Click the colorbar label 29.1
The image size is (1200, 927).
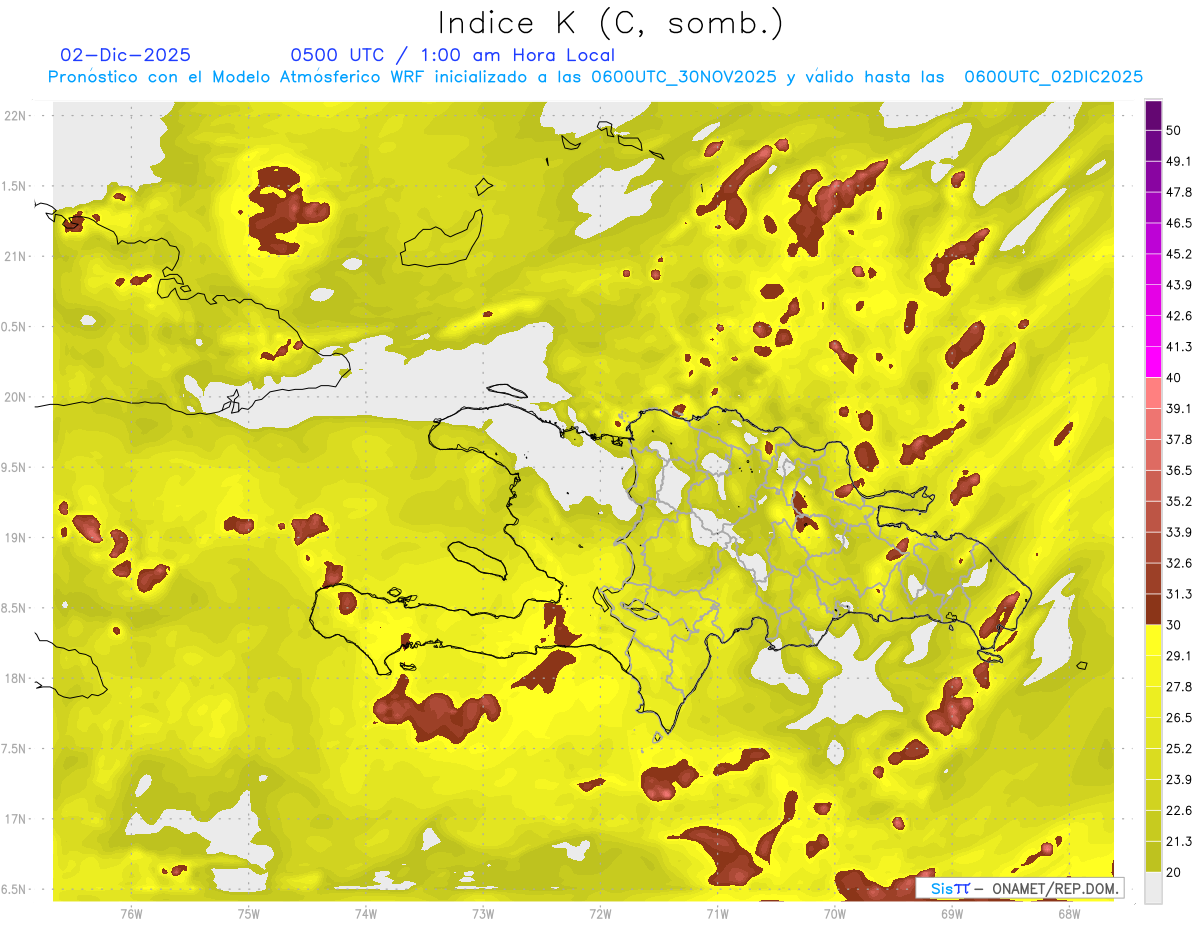point(1179,656)
